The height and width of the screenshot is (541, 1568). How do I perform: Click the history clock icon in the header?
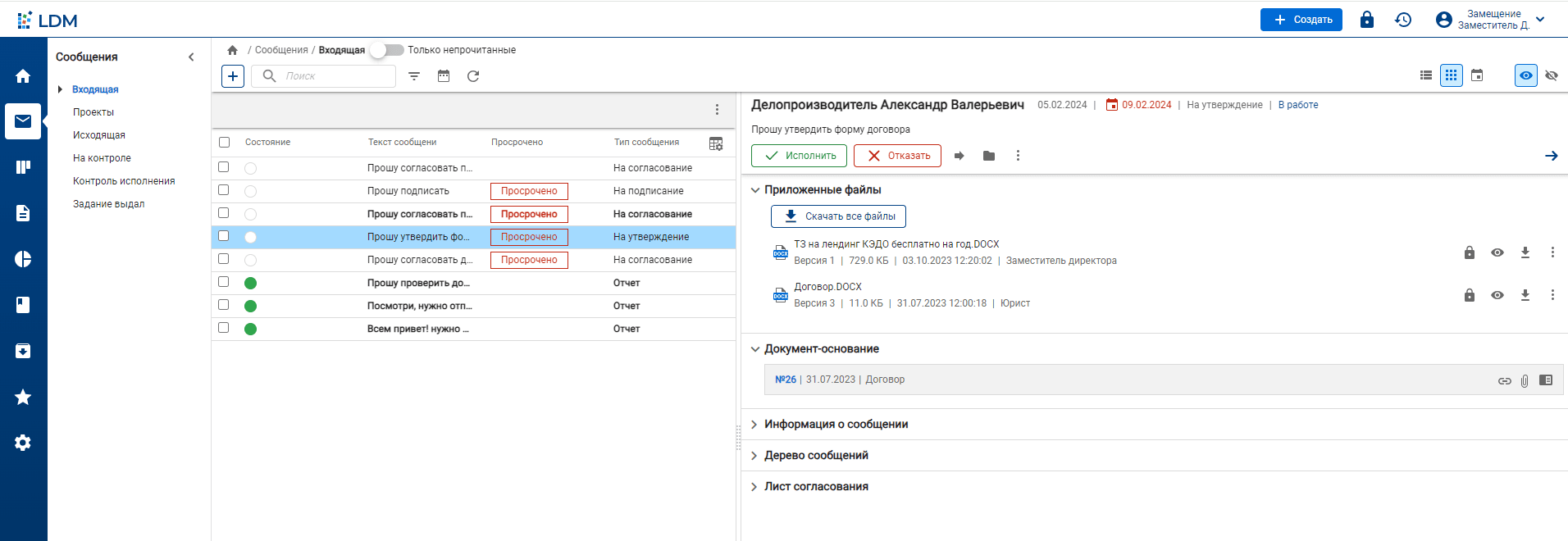coord(1403,20)
